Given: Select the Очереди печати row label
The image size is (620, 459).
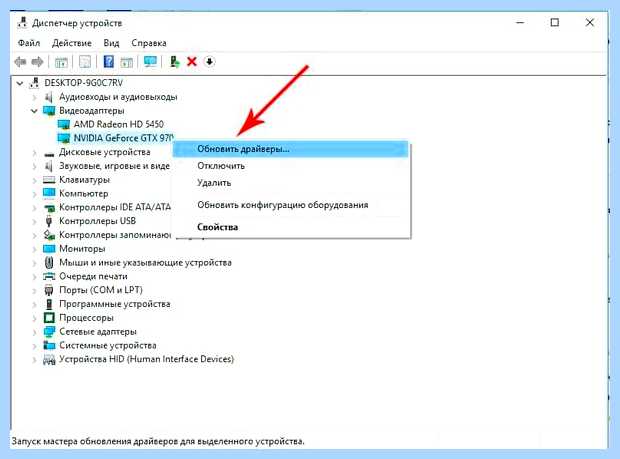Looking at the screenshot, I should (x=93, y=276).
